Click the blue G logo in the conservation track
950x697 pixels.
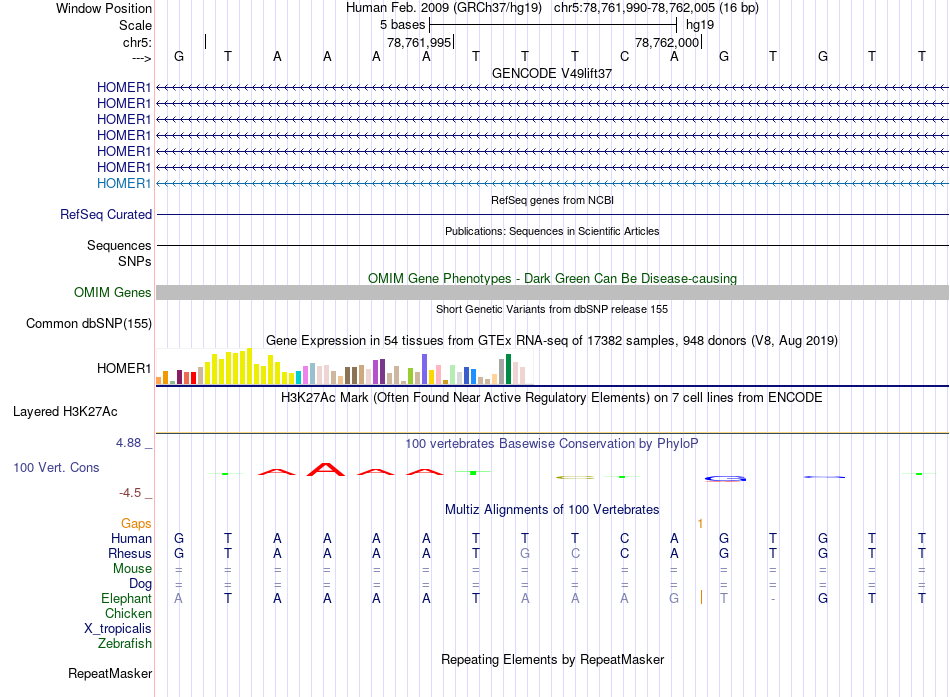pyautogui.click(x=725, y=479)
